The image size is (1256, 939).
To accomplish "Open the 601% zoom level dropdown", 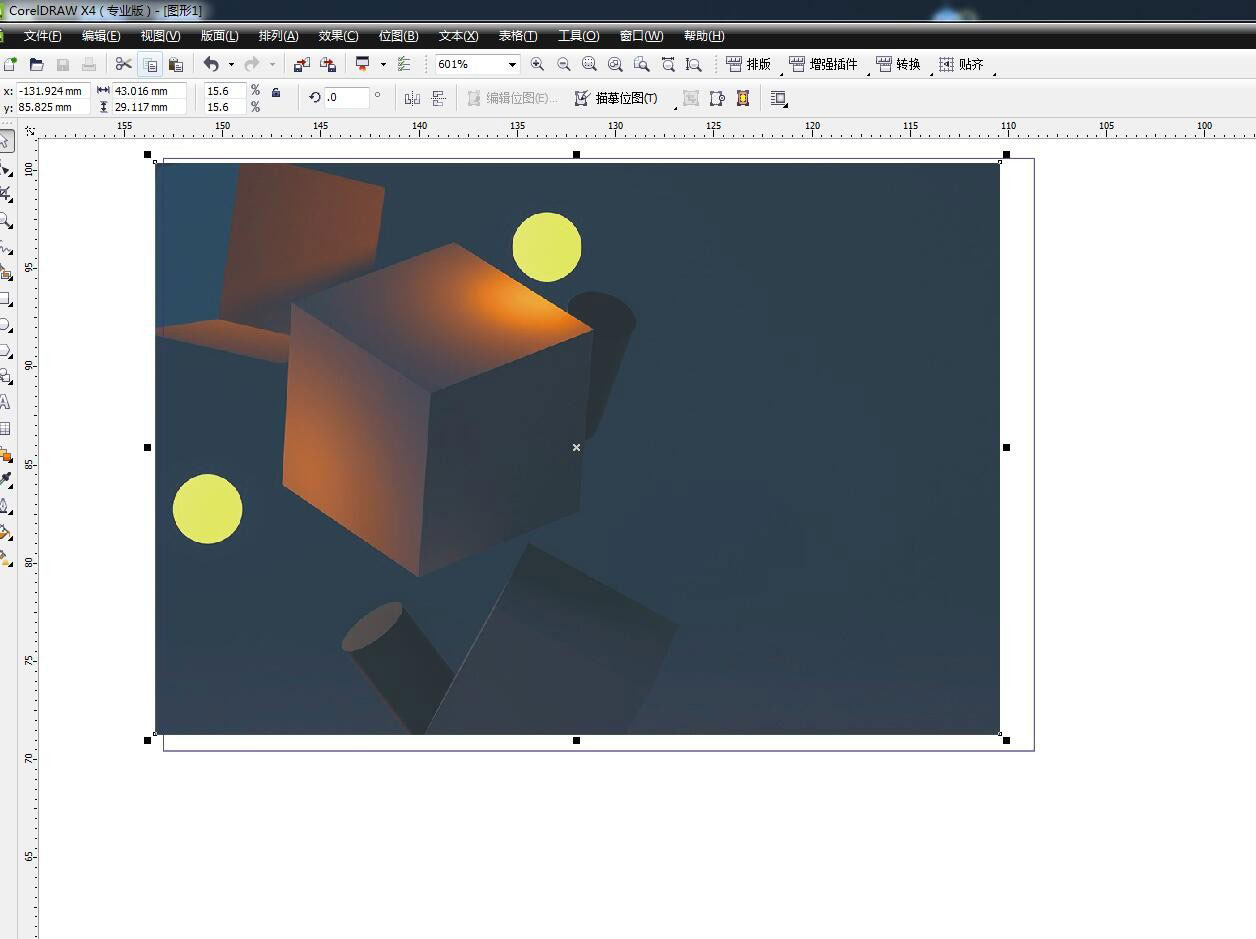I will [512, 65].
